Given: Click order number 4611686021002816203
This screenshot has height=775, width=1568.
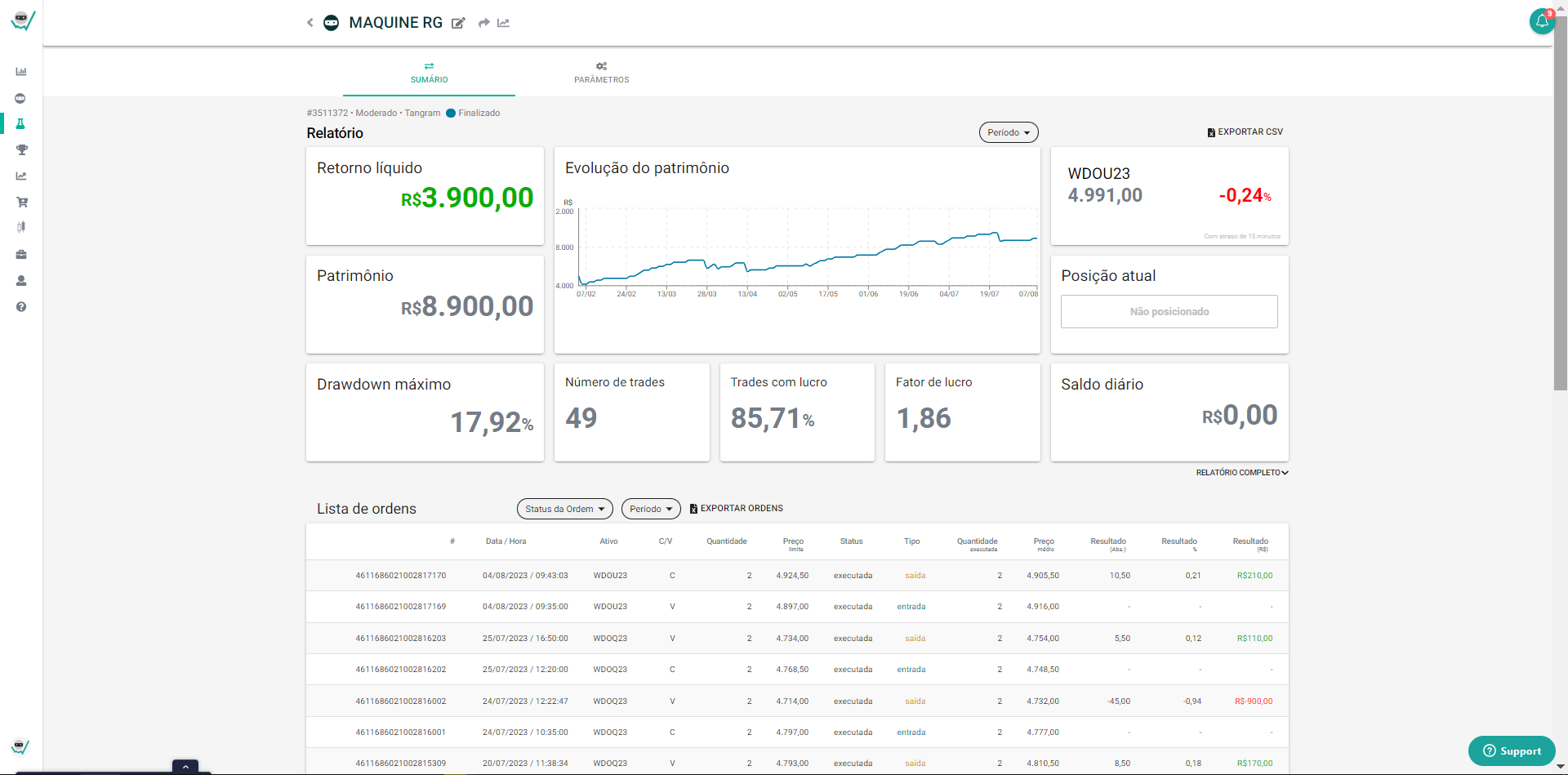Looking at the screenshot, I should click(x=400, y=639).
